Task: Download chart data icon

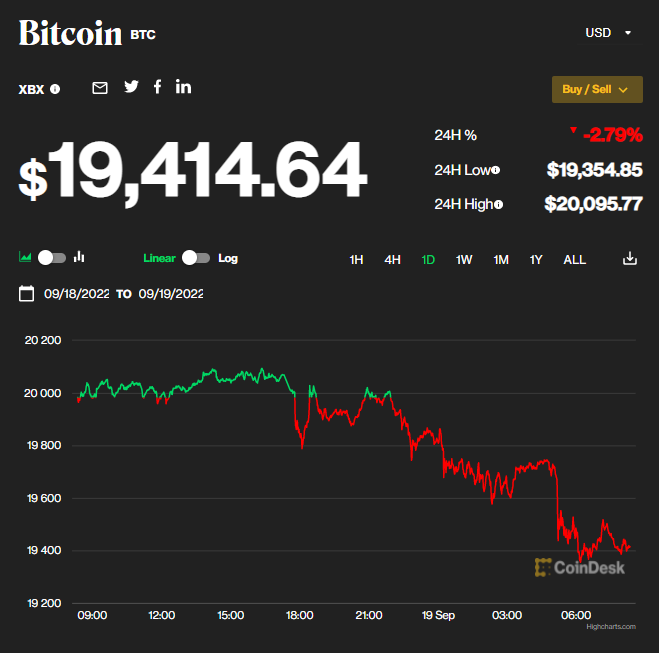Action: click(630, 259)
